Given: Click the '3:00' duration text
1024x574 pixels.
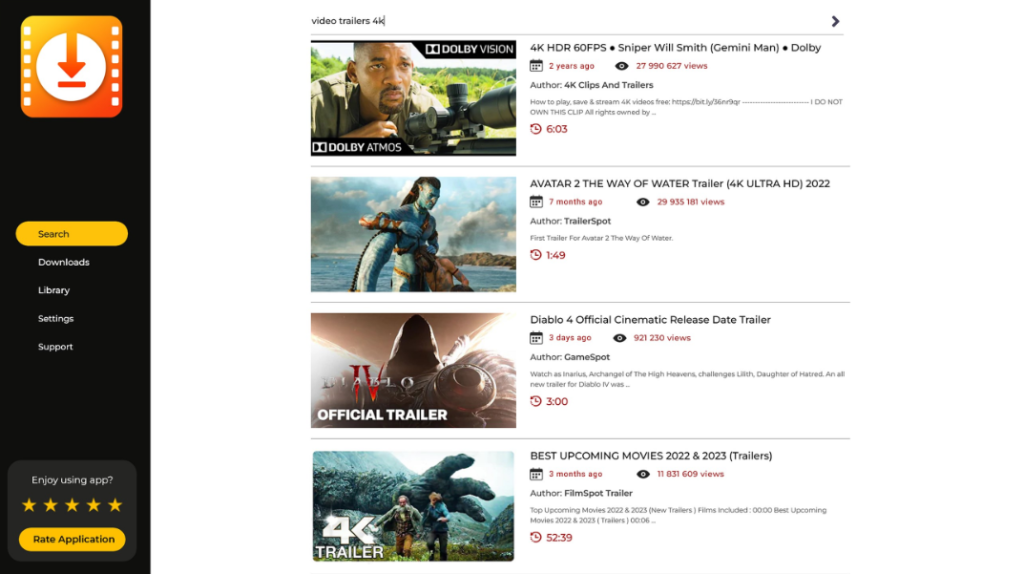Looking at the screenshot, I should (557, 402).
